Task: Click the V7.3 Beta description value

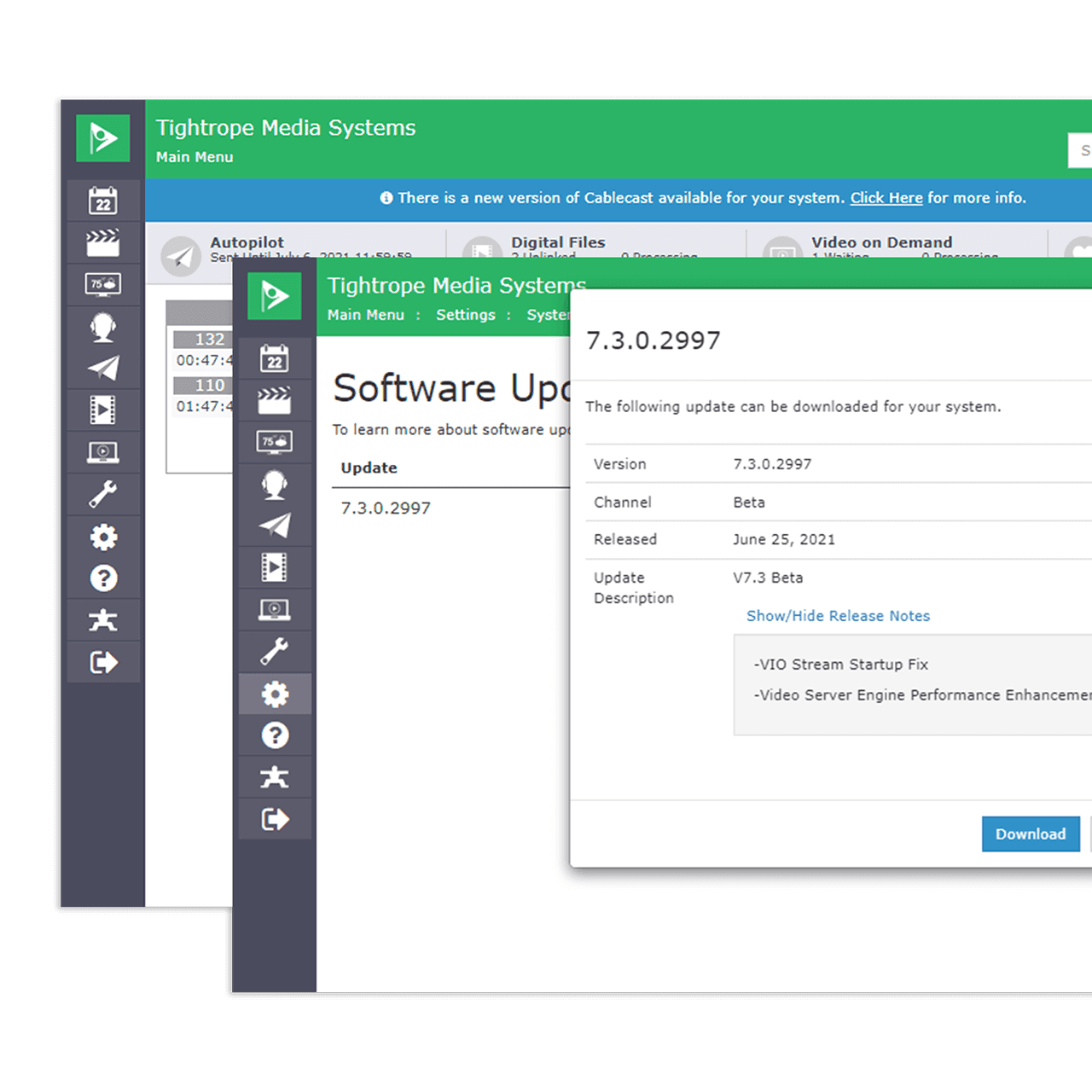Action: click(x=768, y=578)
